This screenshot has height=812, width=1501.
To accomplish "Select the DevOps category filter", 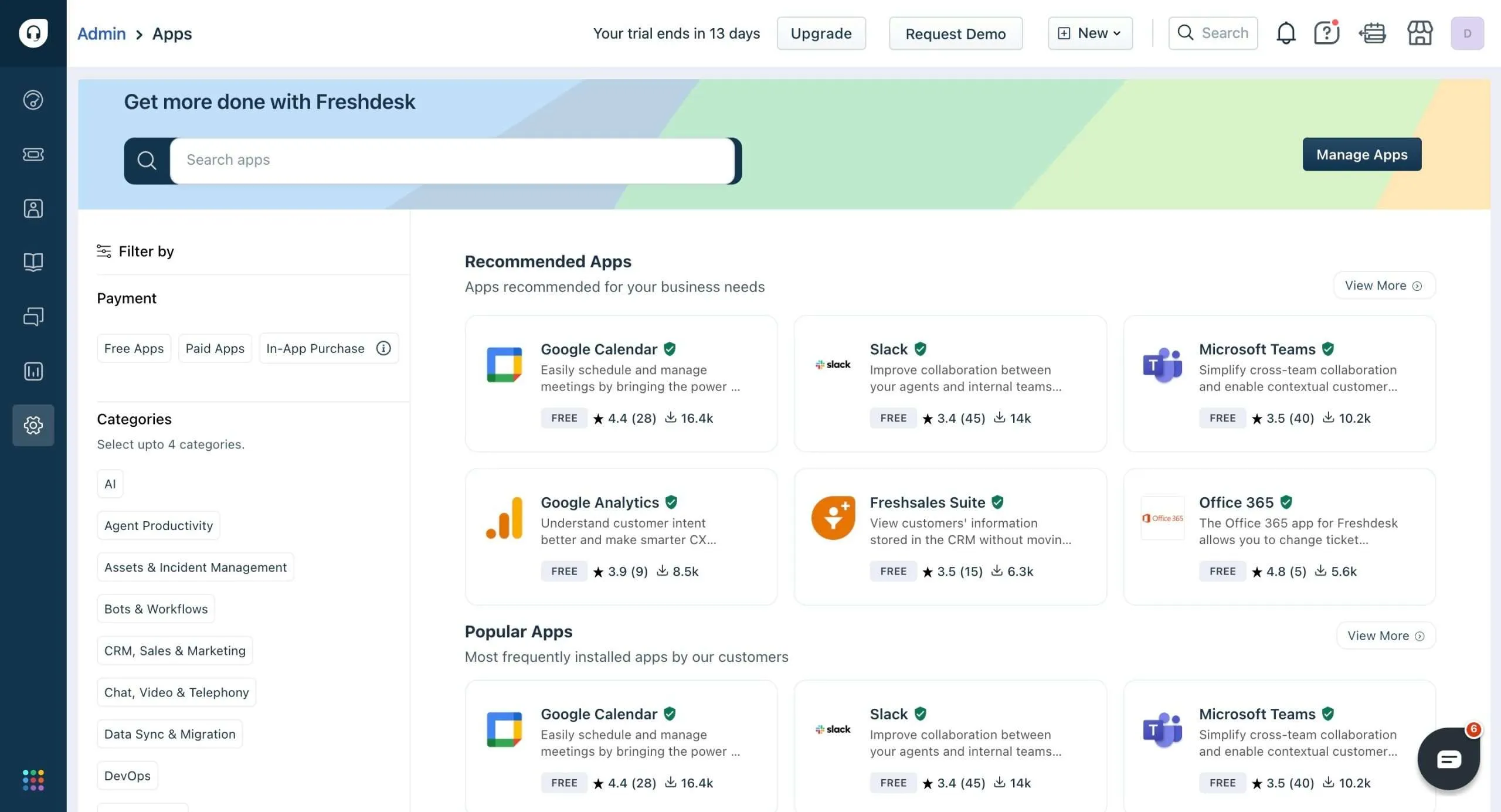I will coord(127,775).
